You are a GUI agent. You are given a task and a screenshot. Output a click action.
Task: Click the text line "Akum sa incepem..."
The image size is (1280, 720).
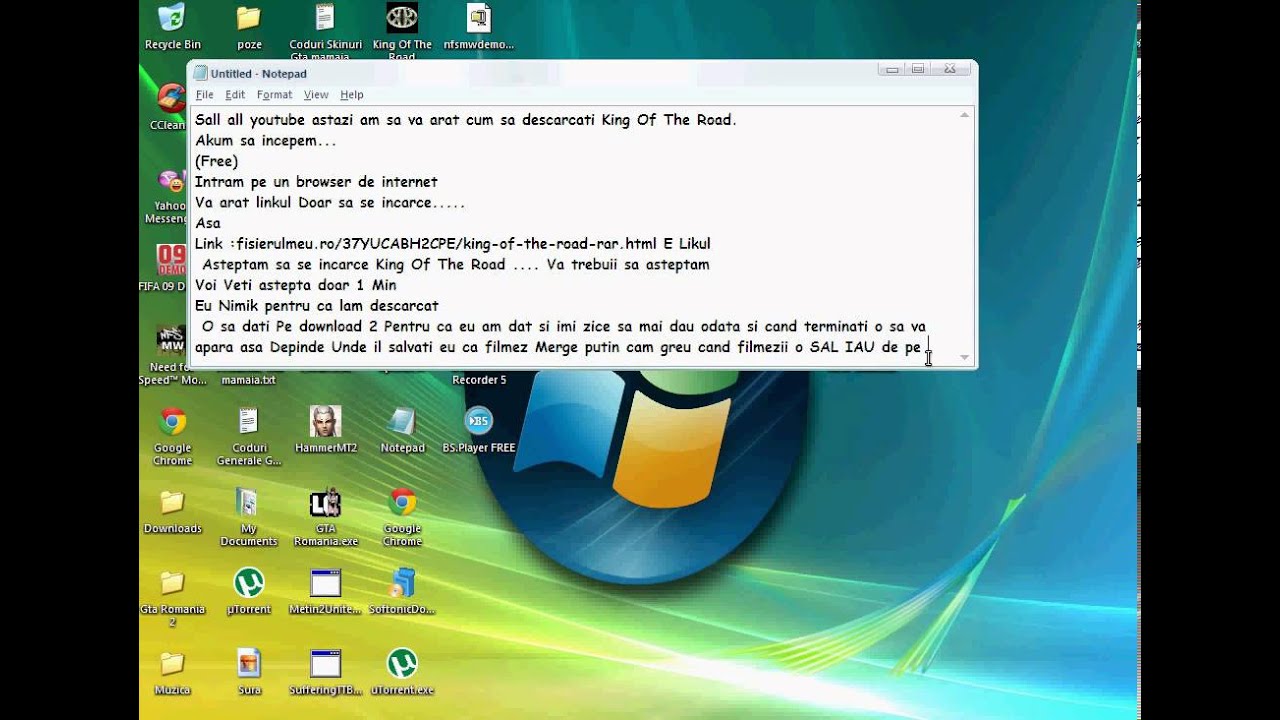click(x=266, y=141)
